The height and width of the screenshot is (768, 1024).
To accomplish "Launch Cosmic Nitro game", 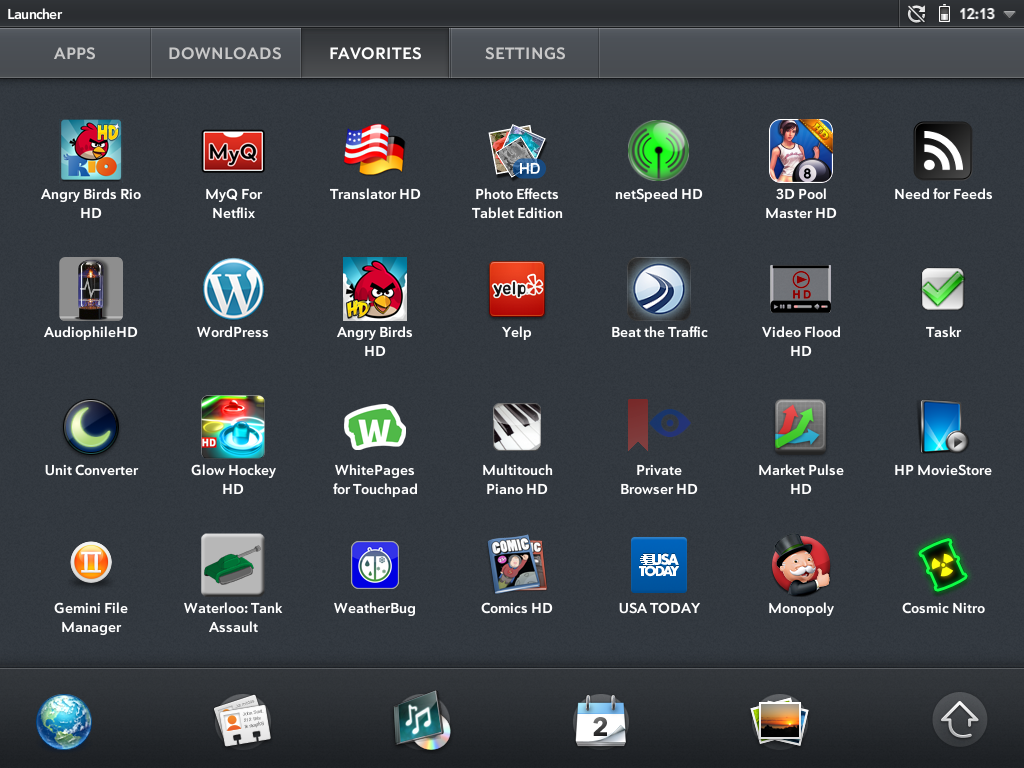I will [942, 565].
